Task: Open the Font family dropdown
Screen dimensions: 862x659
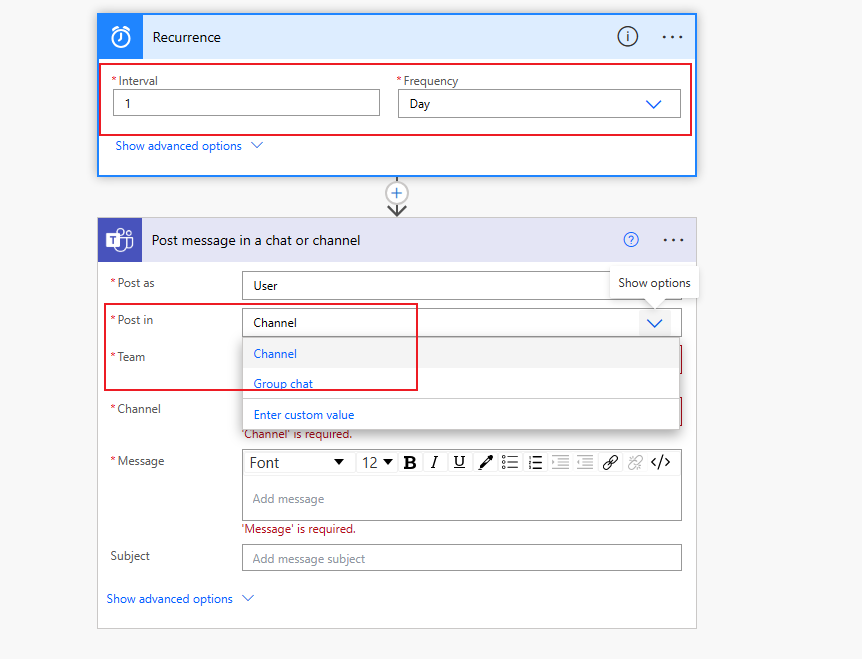Action: tap(297, 463)
